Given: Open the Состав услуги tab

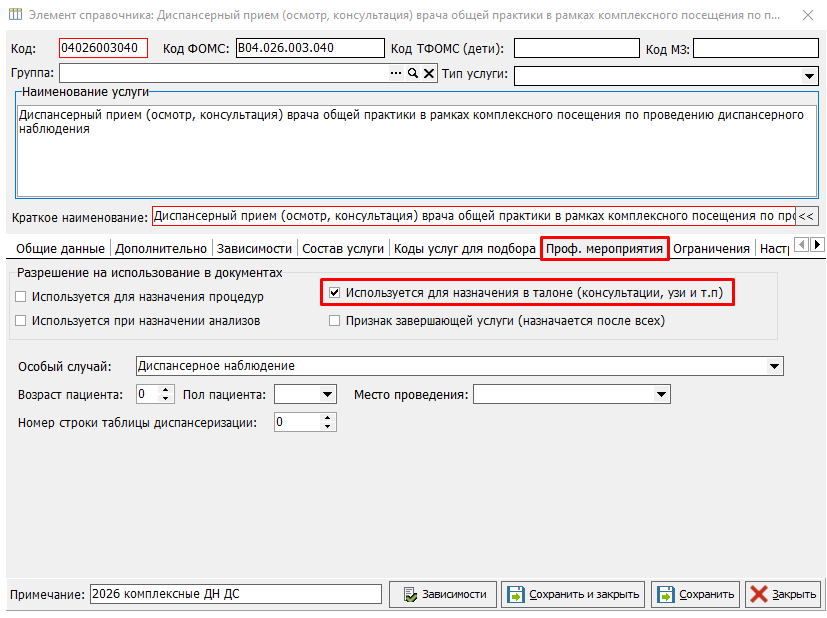Looking at the screenshot, I should (343, 249).
